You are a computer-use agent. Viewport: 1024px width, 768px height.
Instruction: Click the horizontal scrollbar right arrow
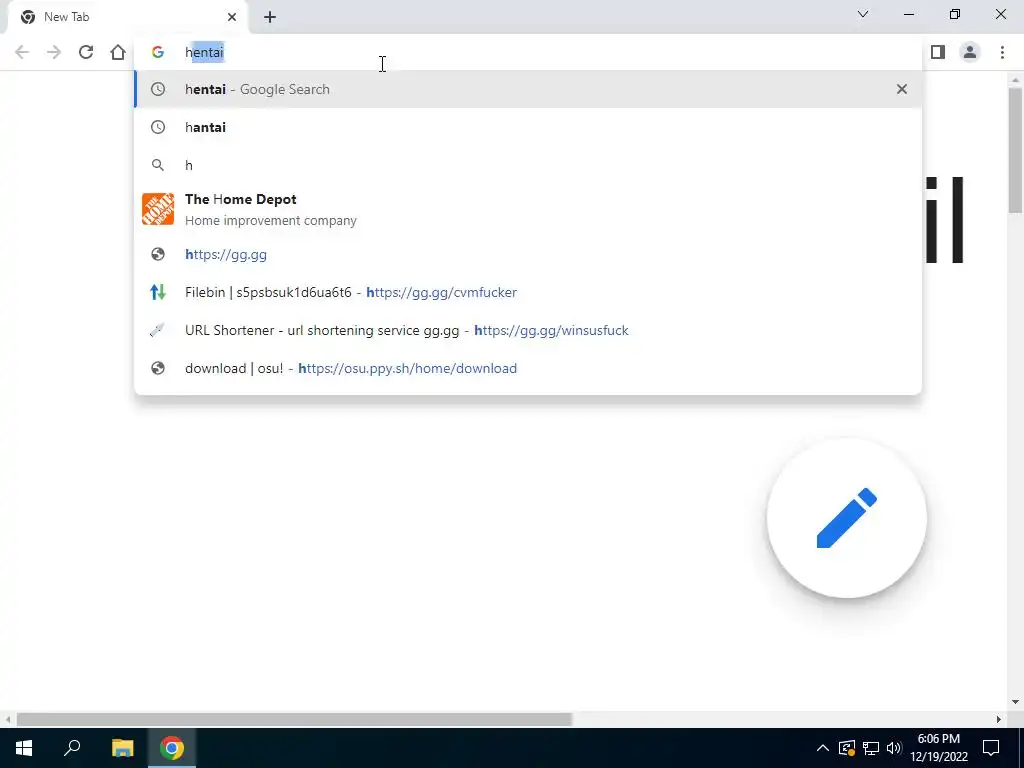pos(999,719)
